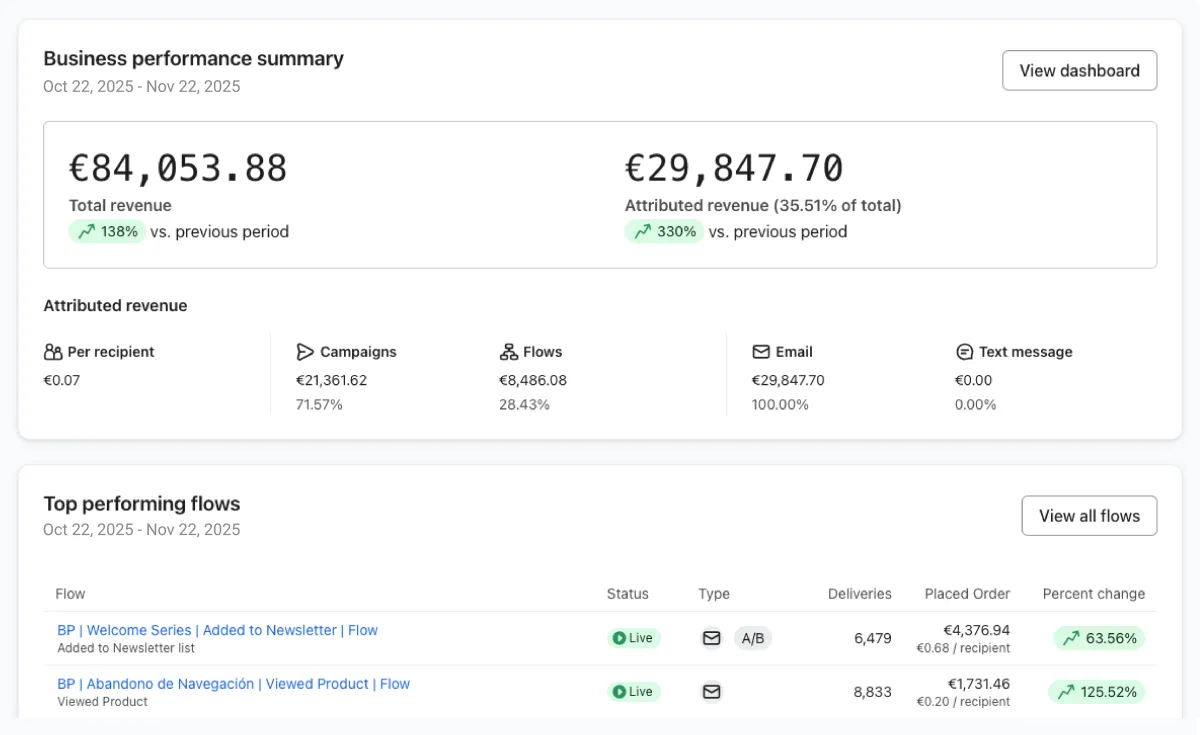
Task: Click the Live status badge for Abandono de Navegación
Action: tap(633, 692)
